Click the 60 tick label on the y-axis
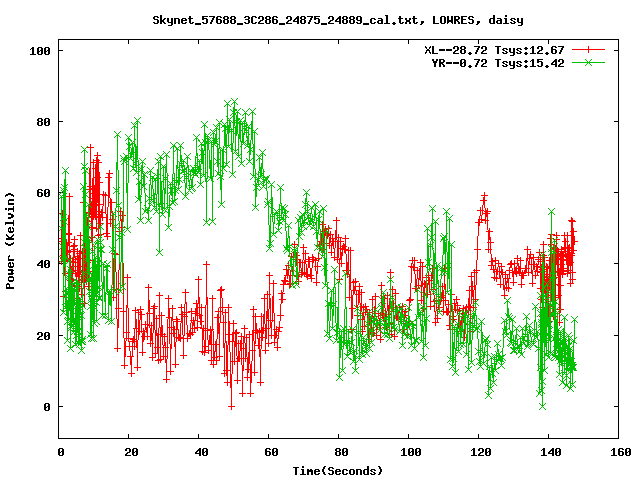640x480 pixels. (x=43, y=193)
